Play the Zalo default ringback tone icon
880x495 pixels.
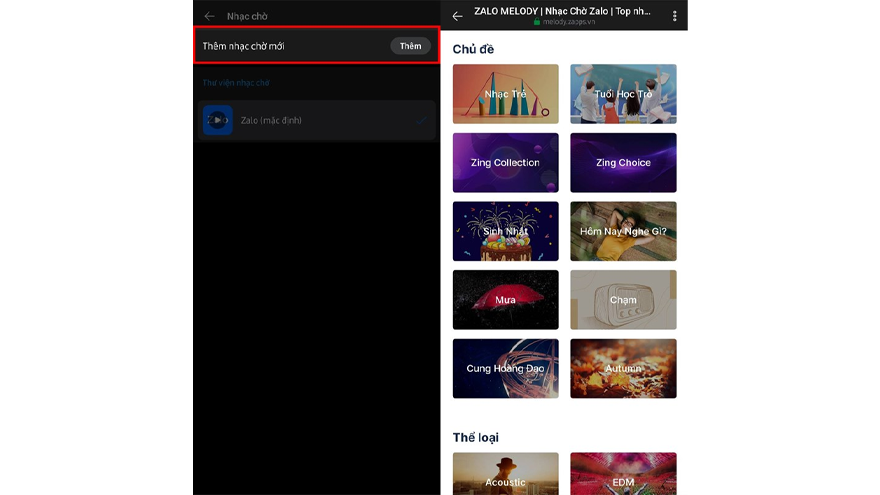(x=218, y=120)
